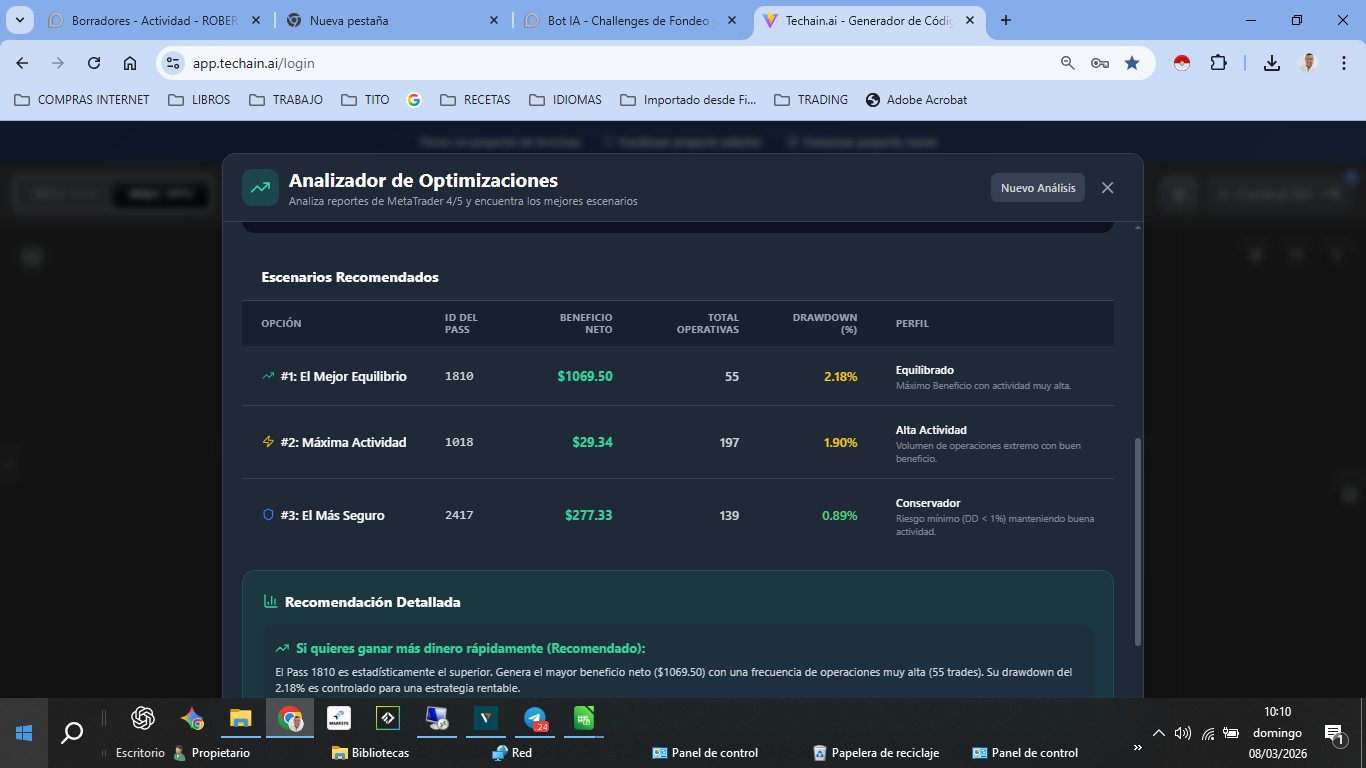
Task: Switch to the Bot IA - Challenges tab
Action: (632, 20)
